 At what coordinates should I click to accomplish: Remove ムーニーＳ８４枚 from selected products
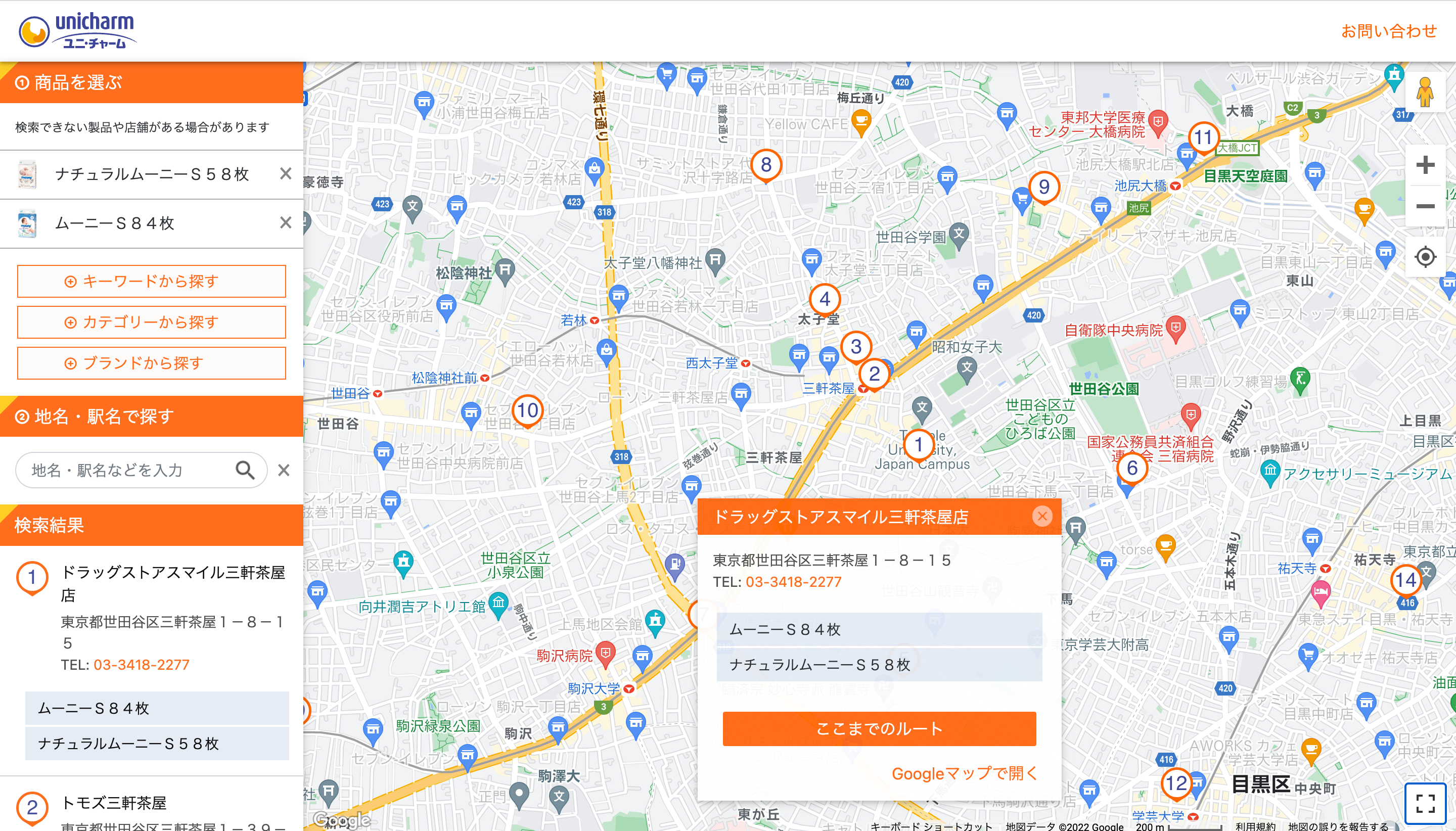pyautogui.click(x=286, y=223)
